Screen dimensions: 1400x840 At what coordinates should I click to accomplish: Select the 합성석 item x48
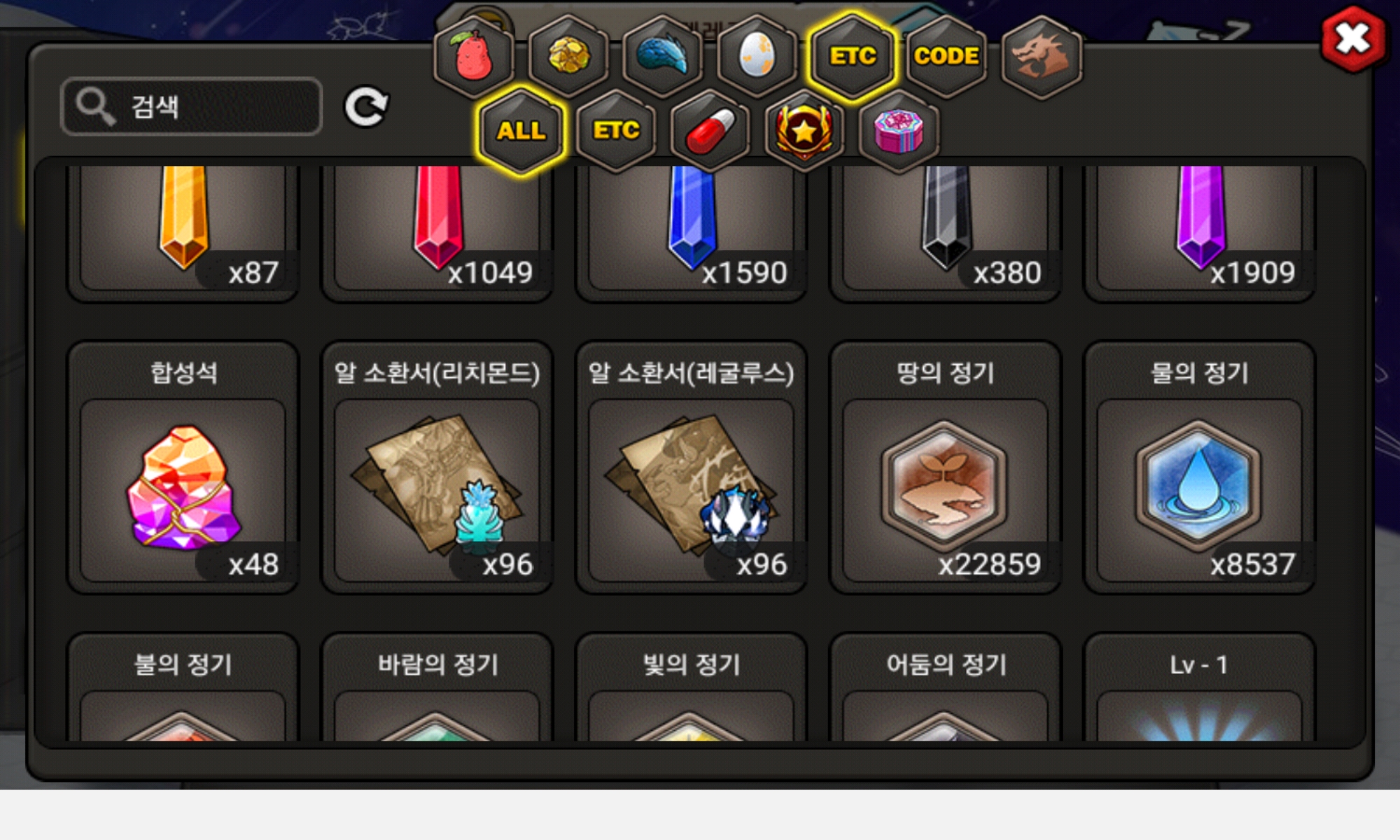click(183, 467)
